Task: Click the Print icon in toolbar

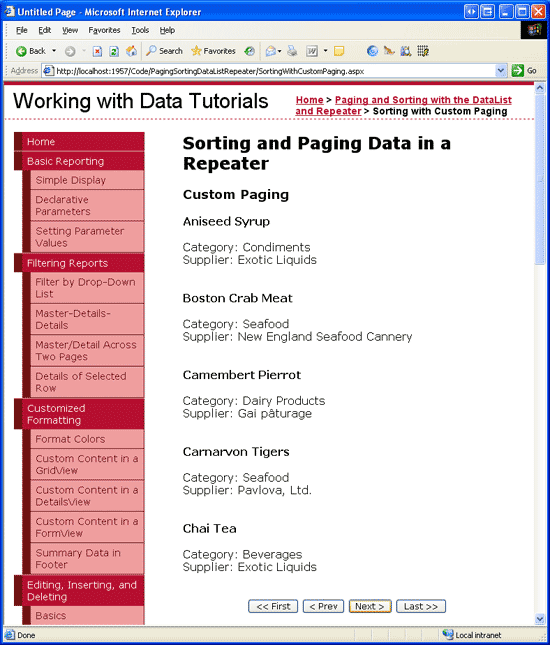Action: (x=292, y=51)
